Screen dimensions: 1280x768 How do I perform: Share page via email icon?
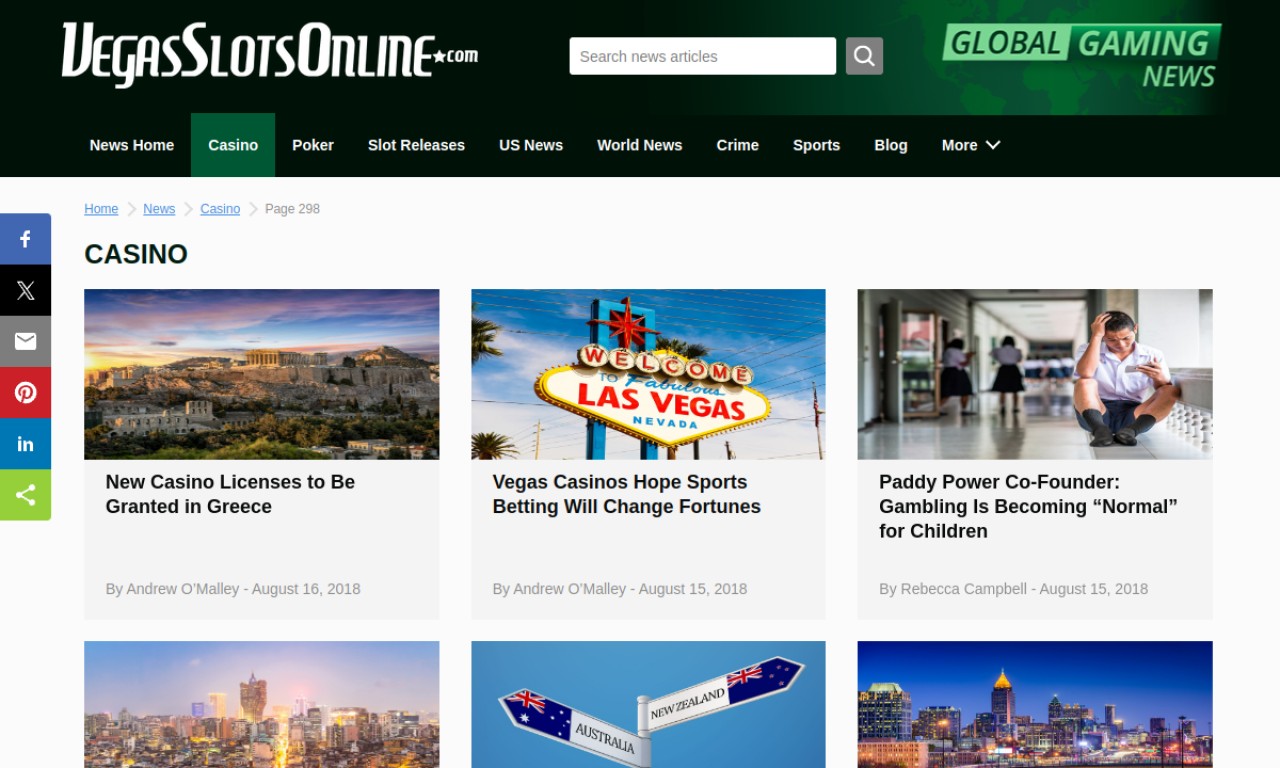pyautogui.click(x=25, y=341)
